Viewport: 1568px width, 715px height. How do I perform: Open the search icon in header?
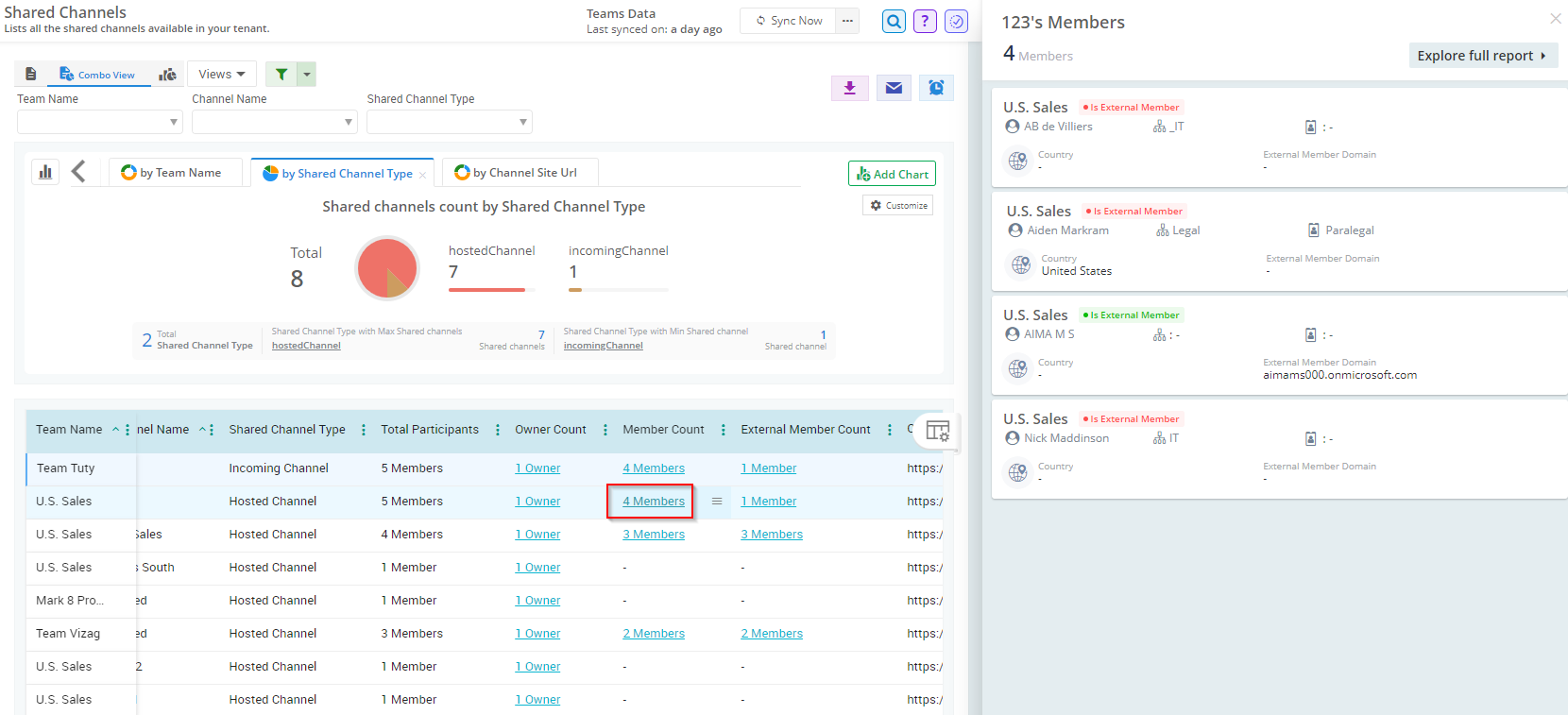point(894,21)
